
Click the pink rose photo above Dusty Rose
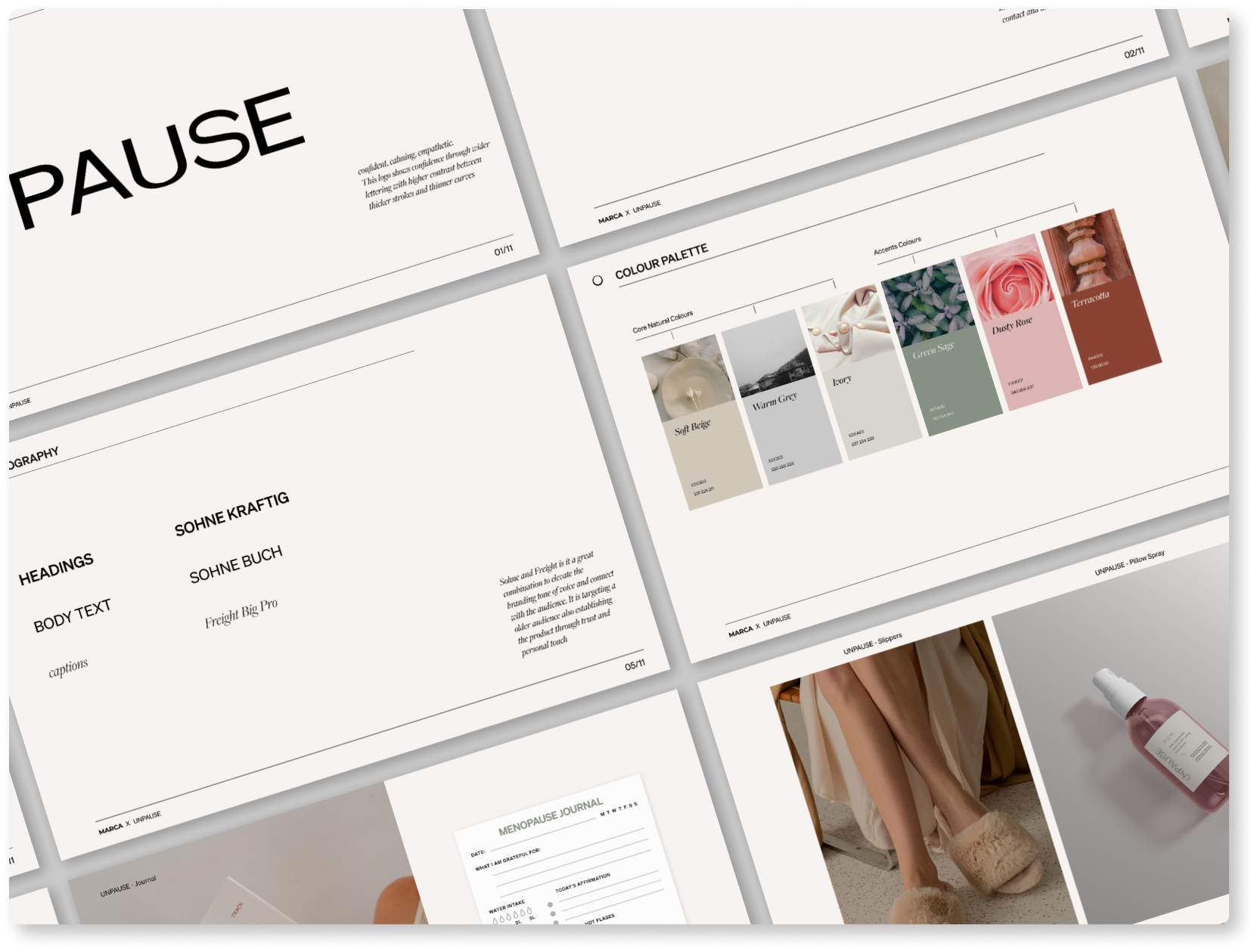pos(1007,278)
